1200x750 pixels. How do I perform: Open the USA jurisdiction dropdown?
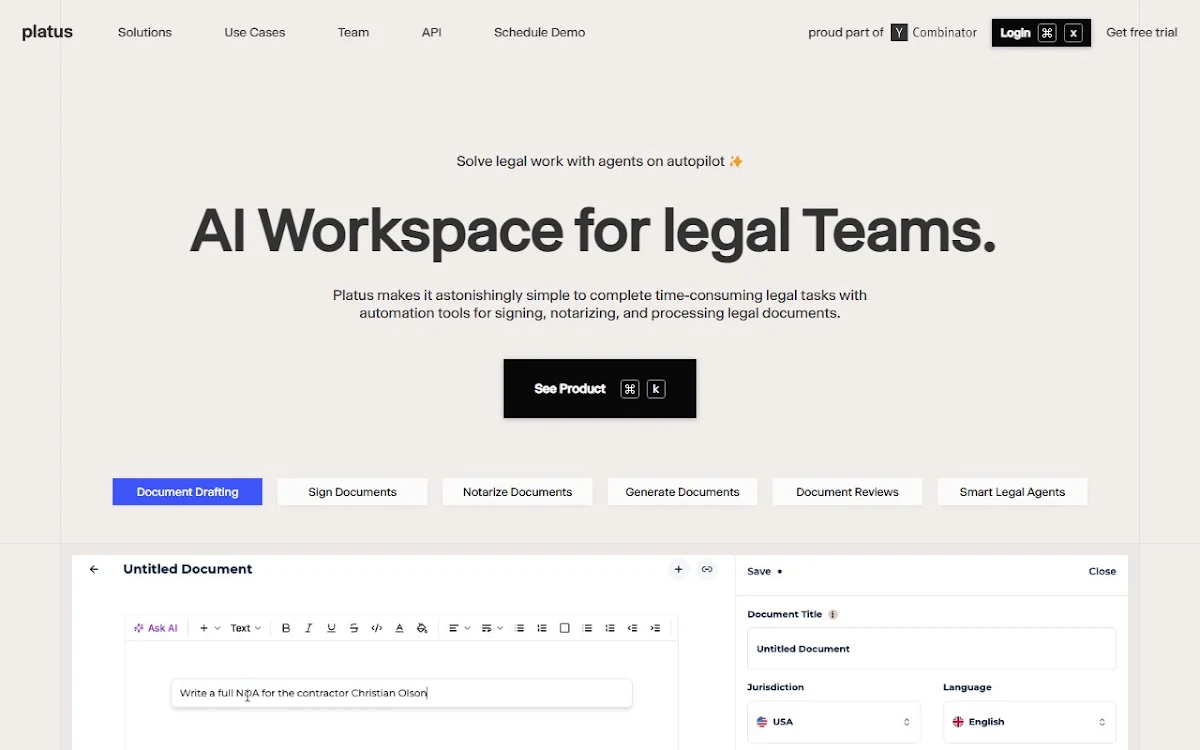click(x=834, y=722)
